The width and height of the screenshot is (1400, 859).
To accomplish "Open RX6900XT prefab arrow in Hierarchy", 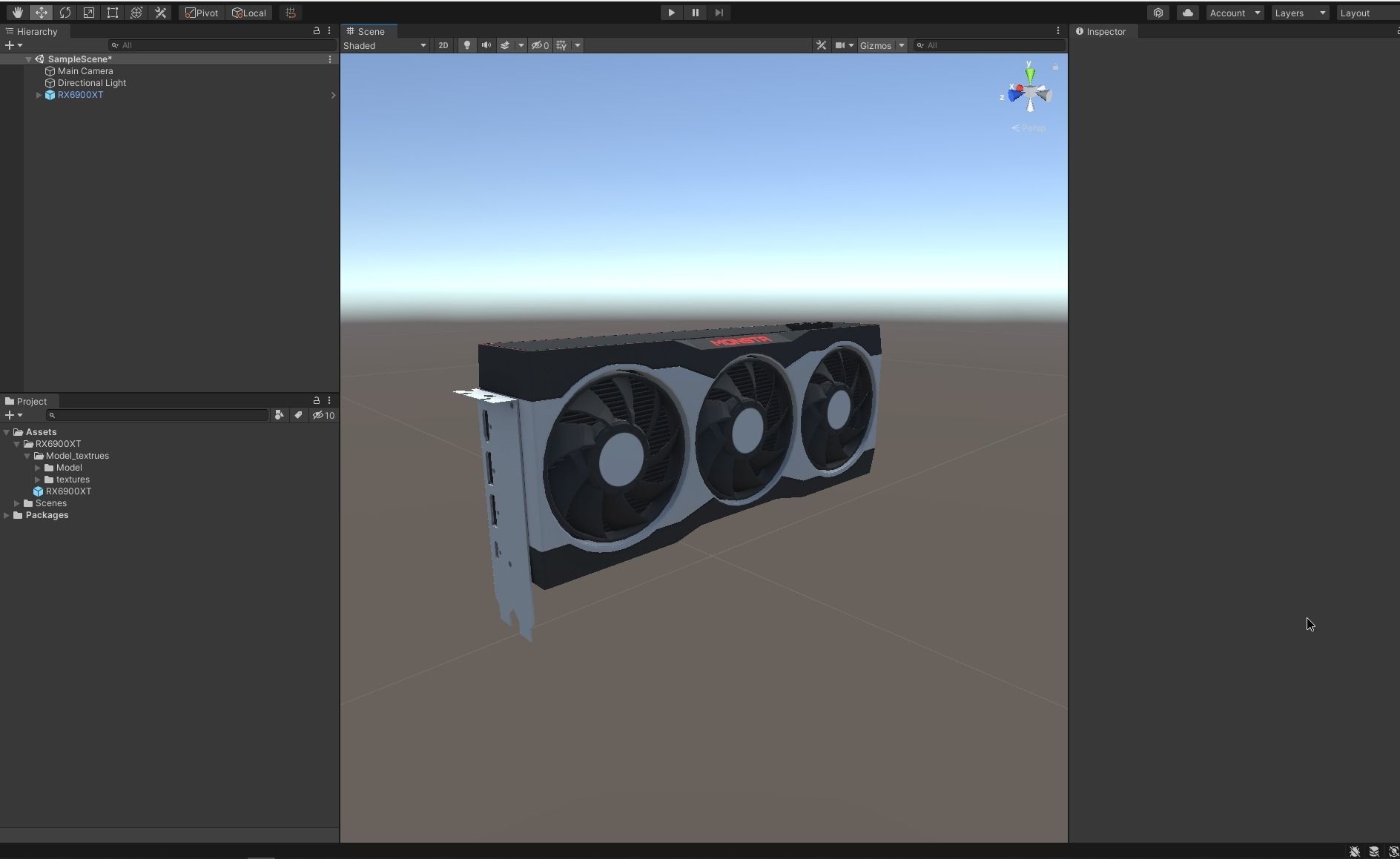I will tap(333, 95).
